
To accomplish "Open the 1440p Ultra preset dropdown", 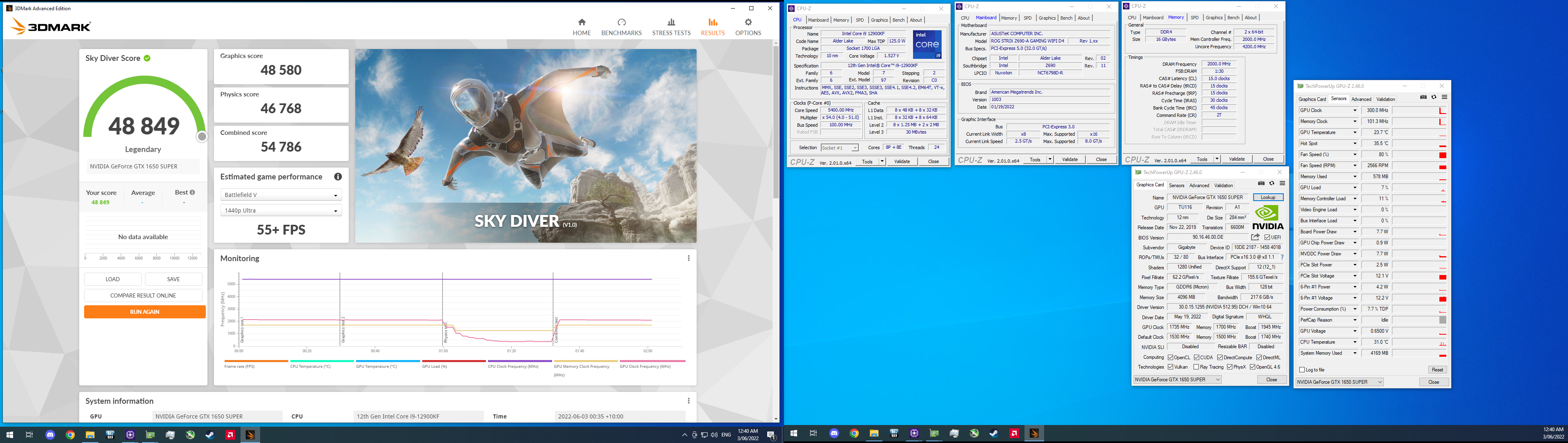I will (x=281, y=210).
